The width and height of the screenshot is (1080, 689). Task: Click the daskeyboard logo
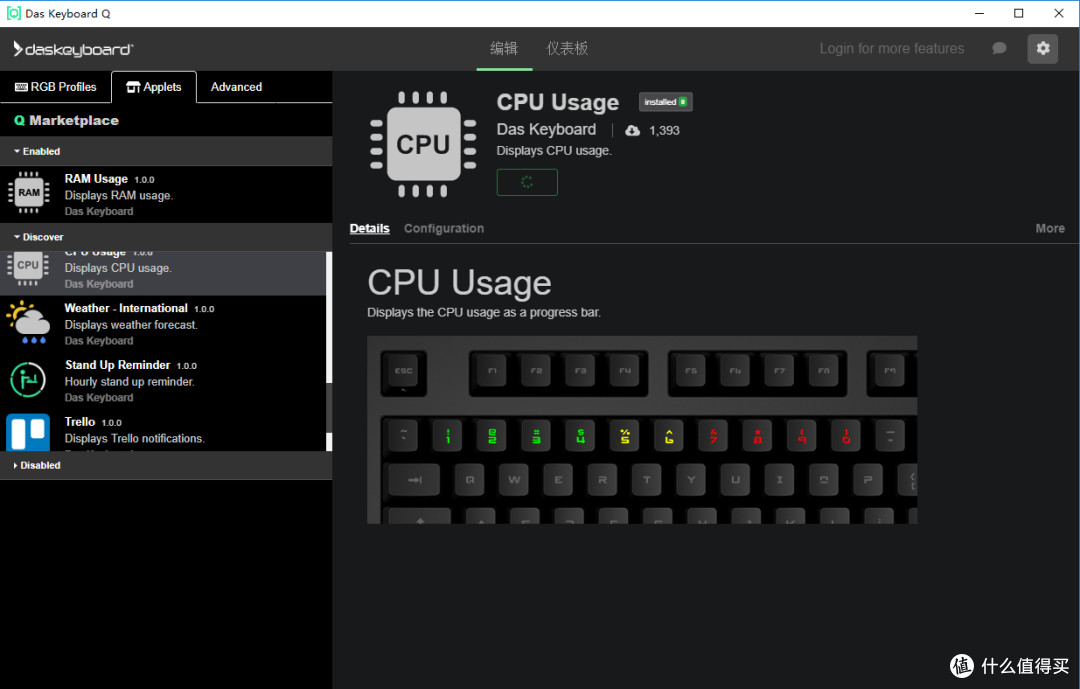click(73, 49)
